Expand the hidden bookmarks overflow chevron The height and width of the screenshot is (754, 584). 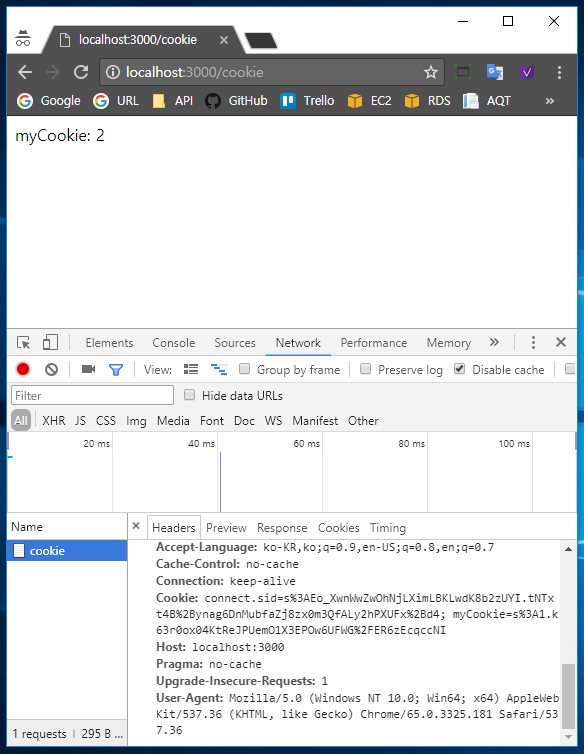tap(550, 101)
